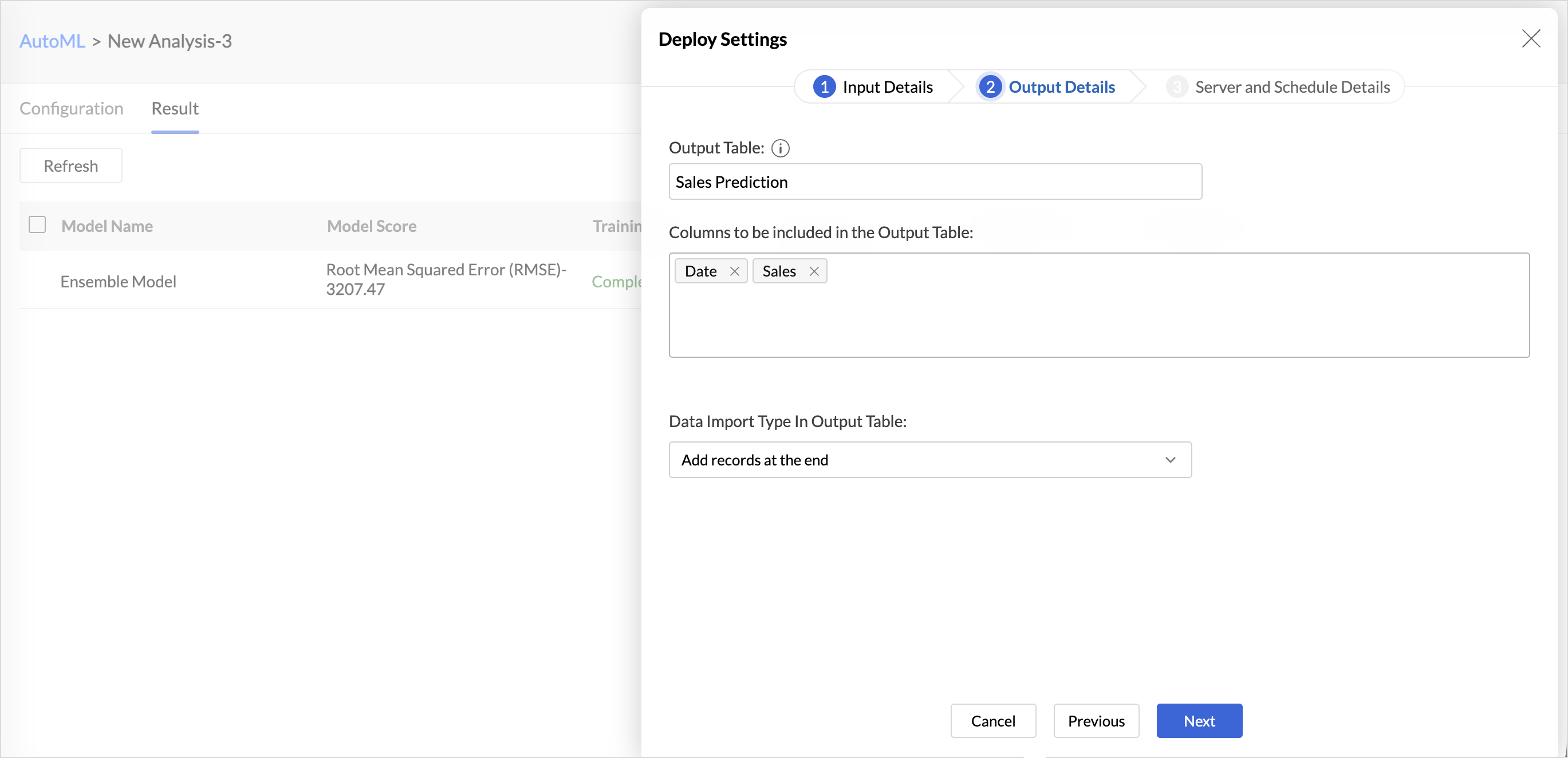Click the Output Table name field
Screen dimensions: 1568x758
click(x=935, y=181)
